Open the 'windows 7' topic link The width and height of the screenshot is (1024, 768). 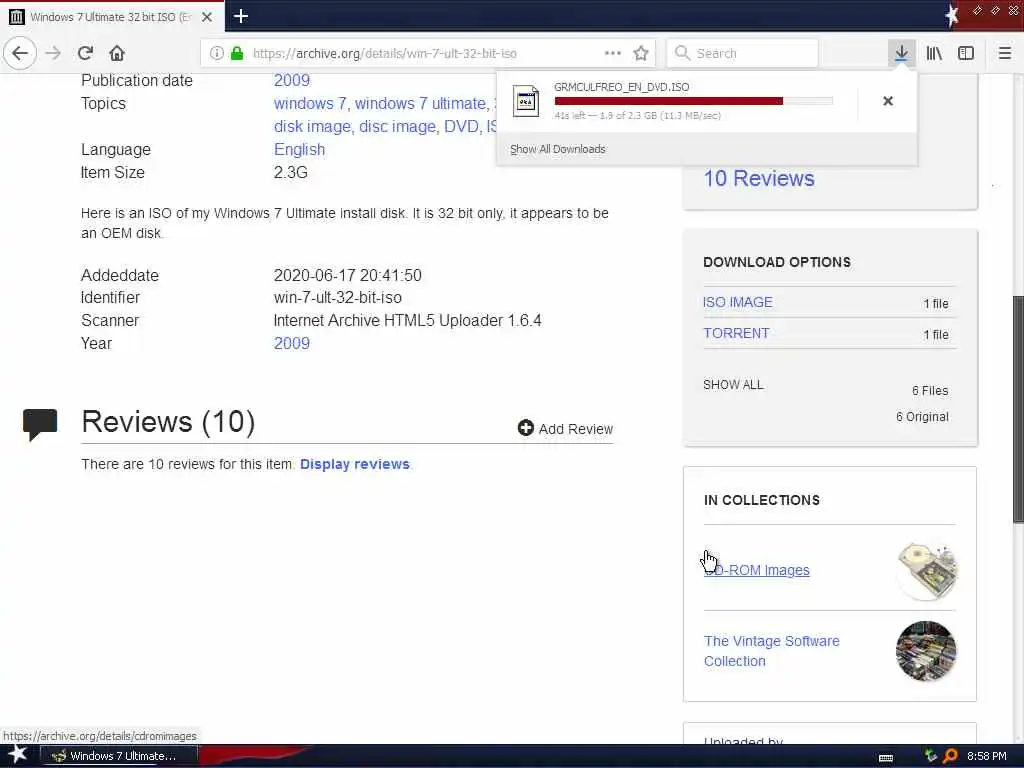coord(310,103)
